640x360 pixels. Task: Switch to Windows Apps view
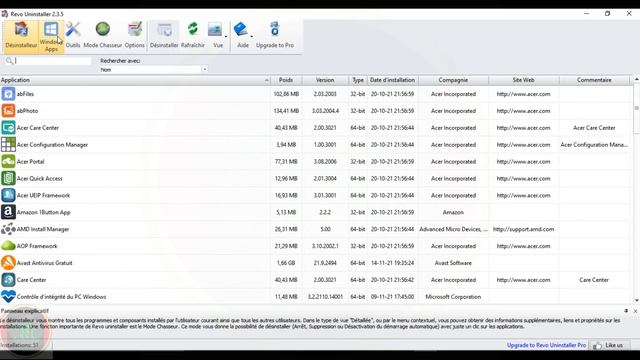click(x=51, y=36)
